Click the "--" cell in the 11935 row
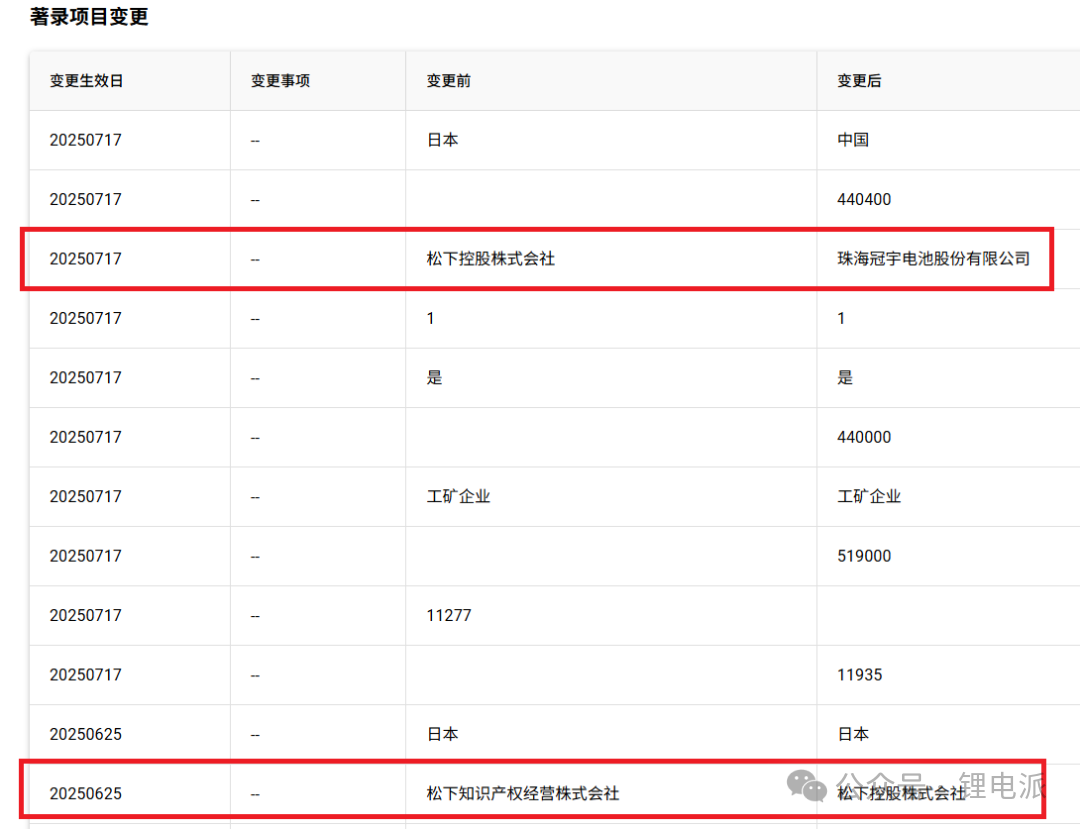 (255, 675)
